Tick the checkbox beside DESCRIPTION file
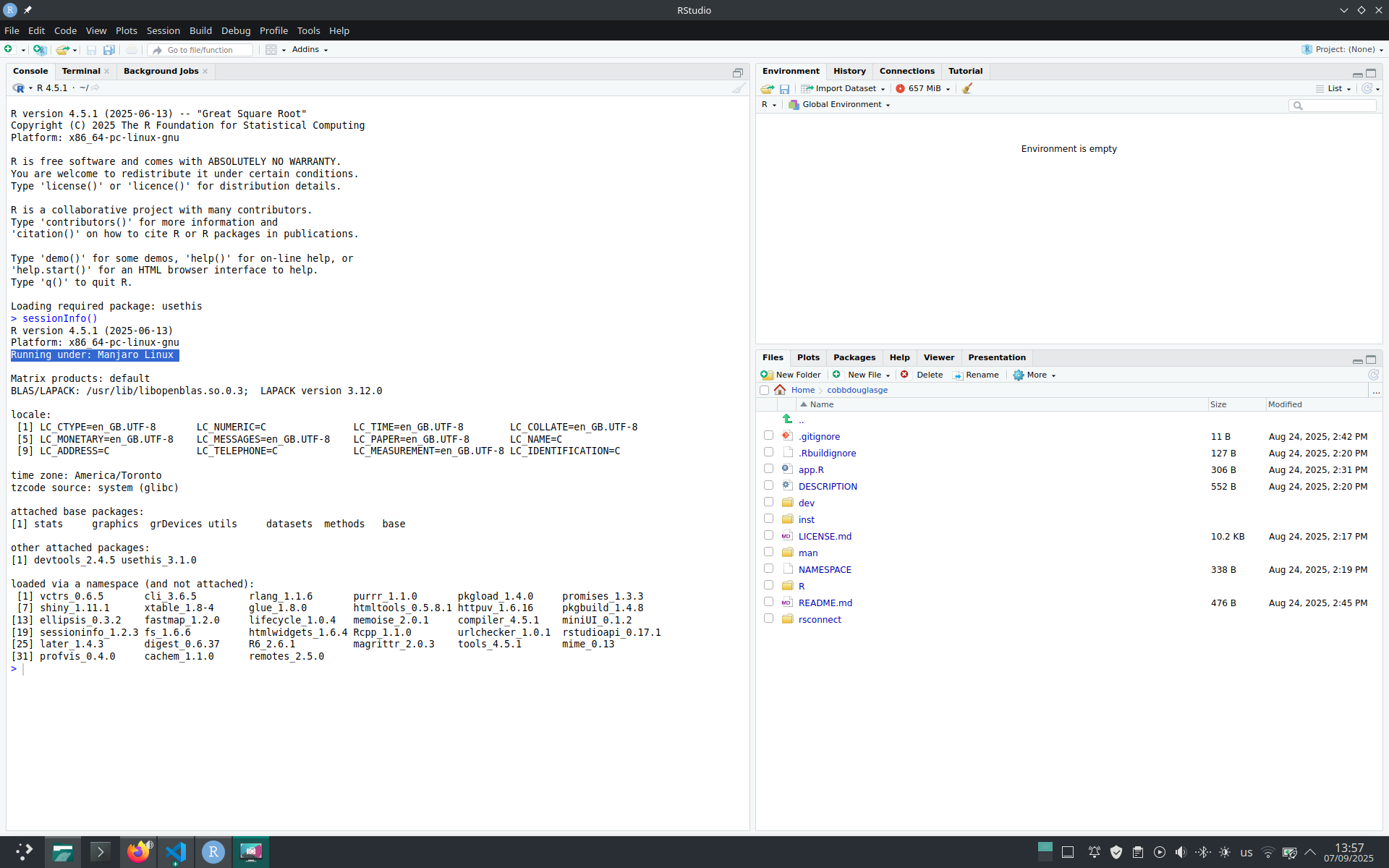Viewport: 1389px width, 868px height. click(x=768, y=485)
